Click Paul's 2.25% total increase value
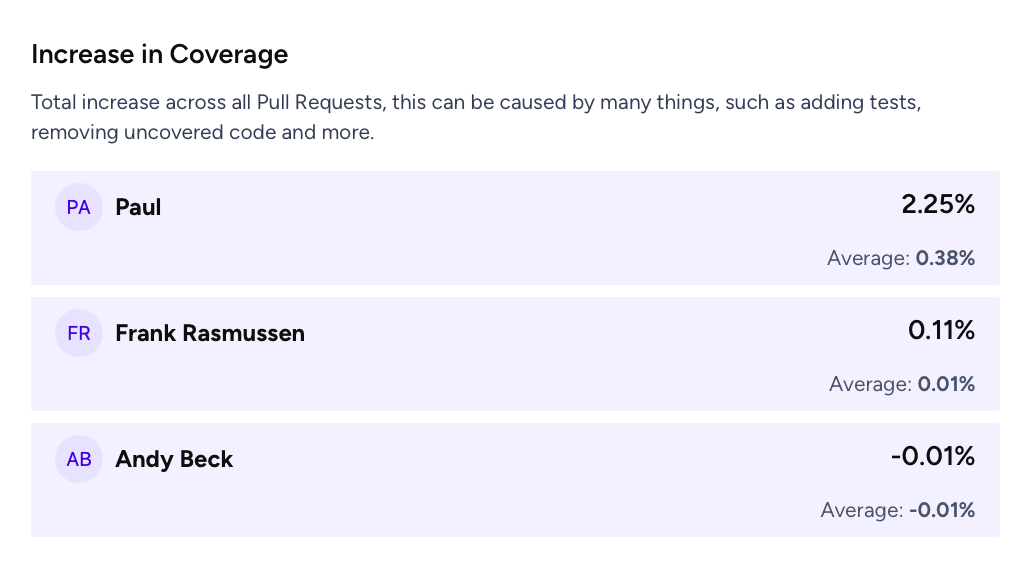Viewport: 1031px width, 570px height. [x=937, y=205]
